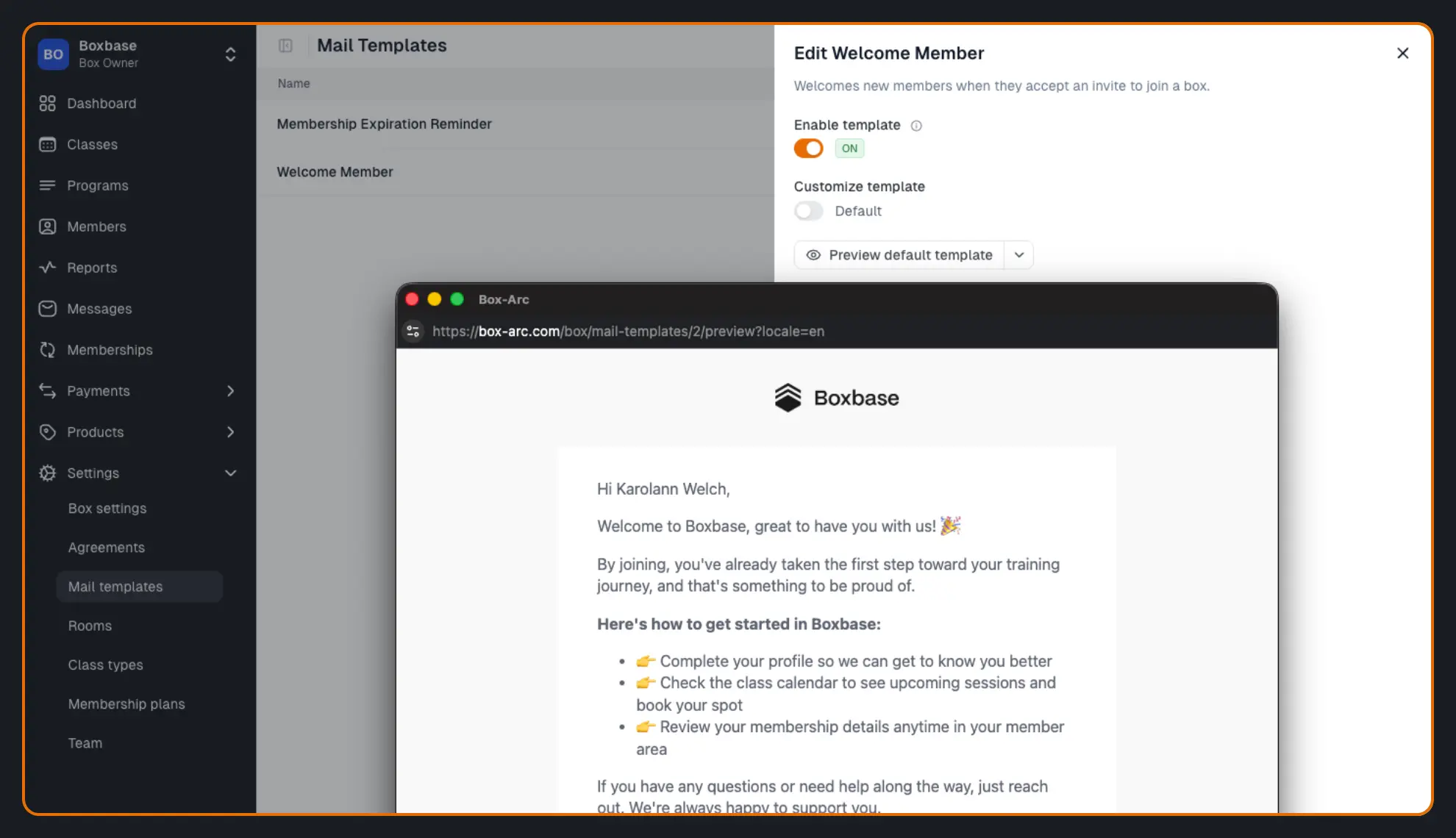Disable the Enable template toggle
This screenshot has width=1456, height=838.
(808, 148)
